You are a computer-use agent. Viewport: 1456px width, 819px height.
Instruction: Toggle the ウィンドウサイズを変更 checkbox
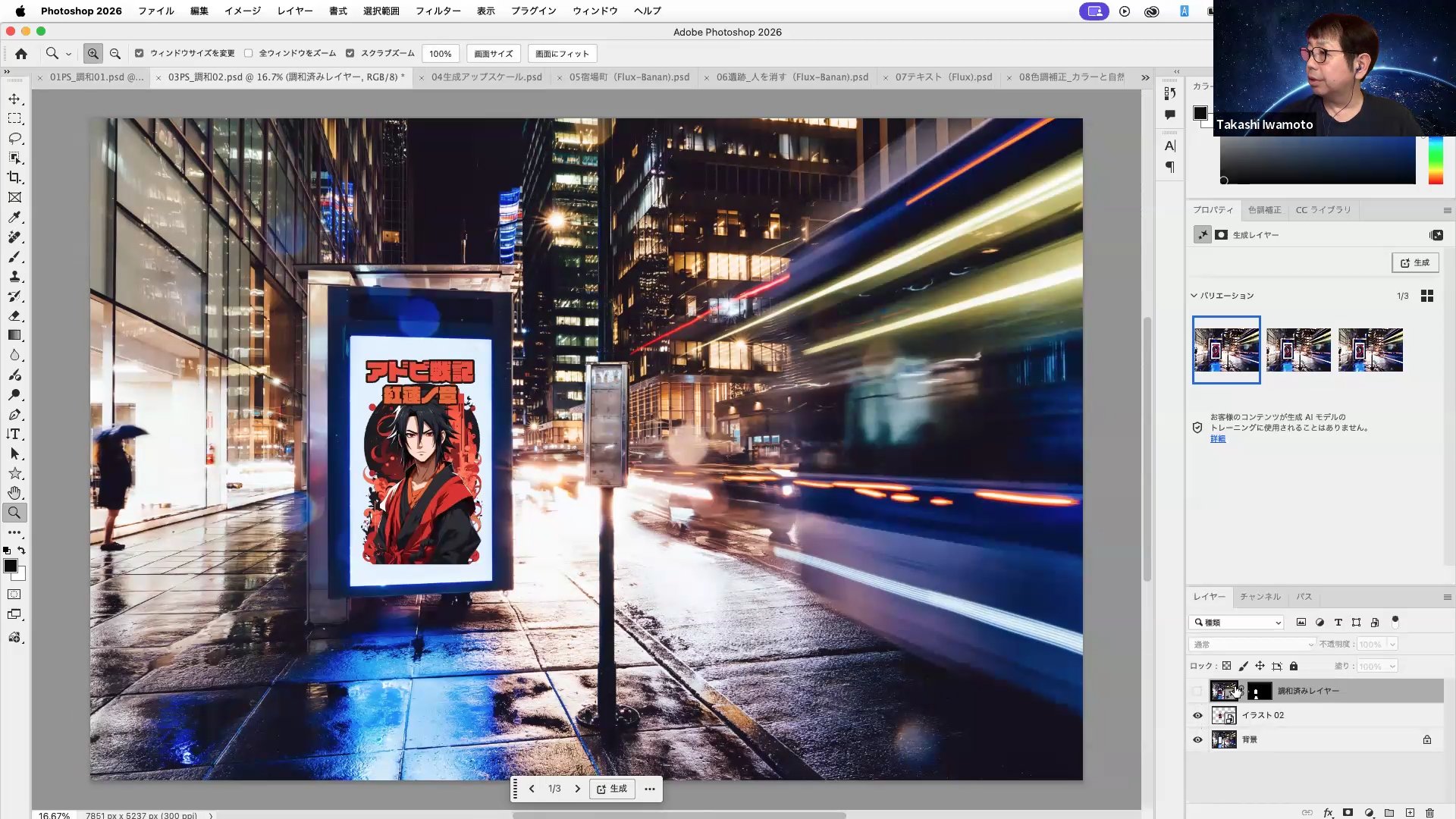[x=140, y=54]
